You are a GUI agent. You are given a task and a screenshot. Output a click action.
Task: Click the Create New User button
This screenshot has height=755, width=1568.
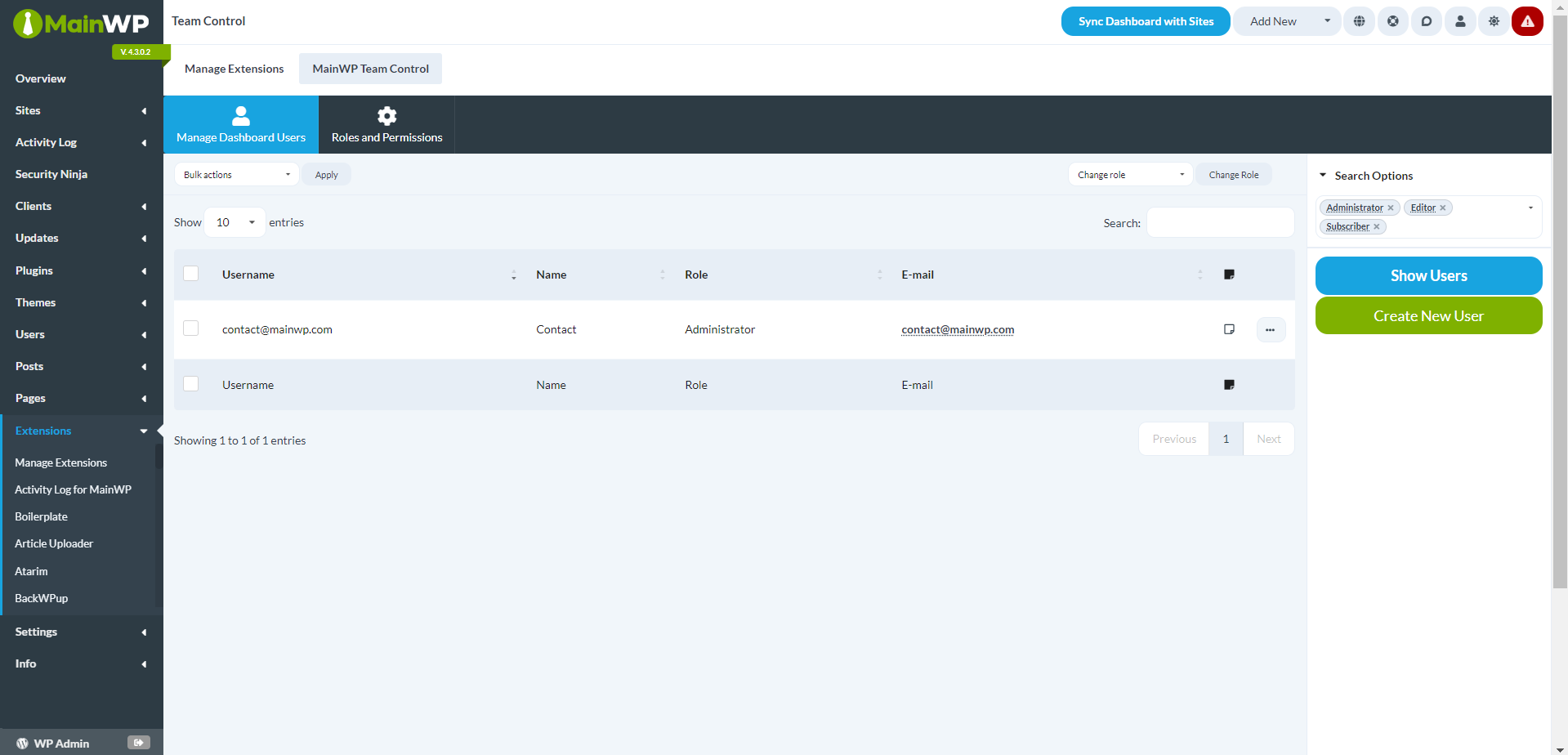[x=1428, y=315]
